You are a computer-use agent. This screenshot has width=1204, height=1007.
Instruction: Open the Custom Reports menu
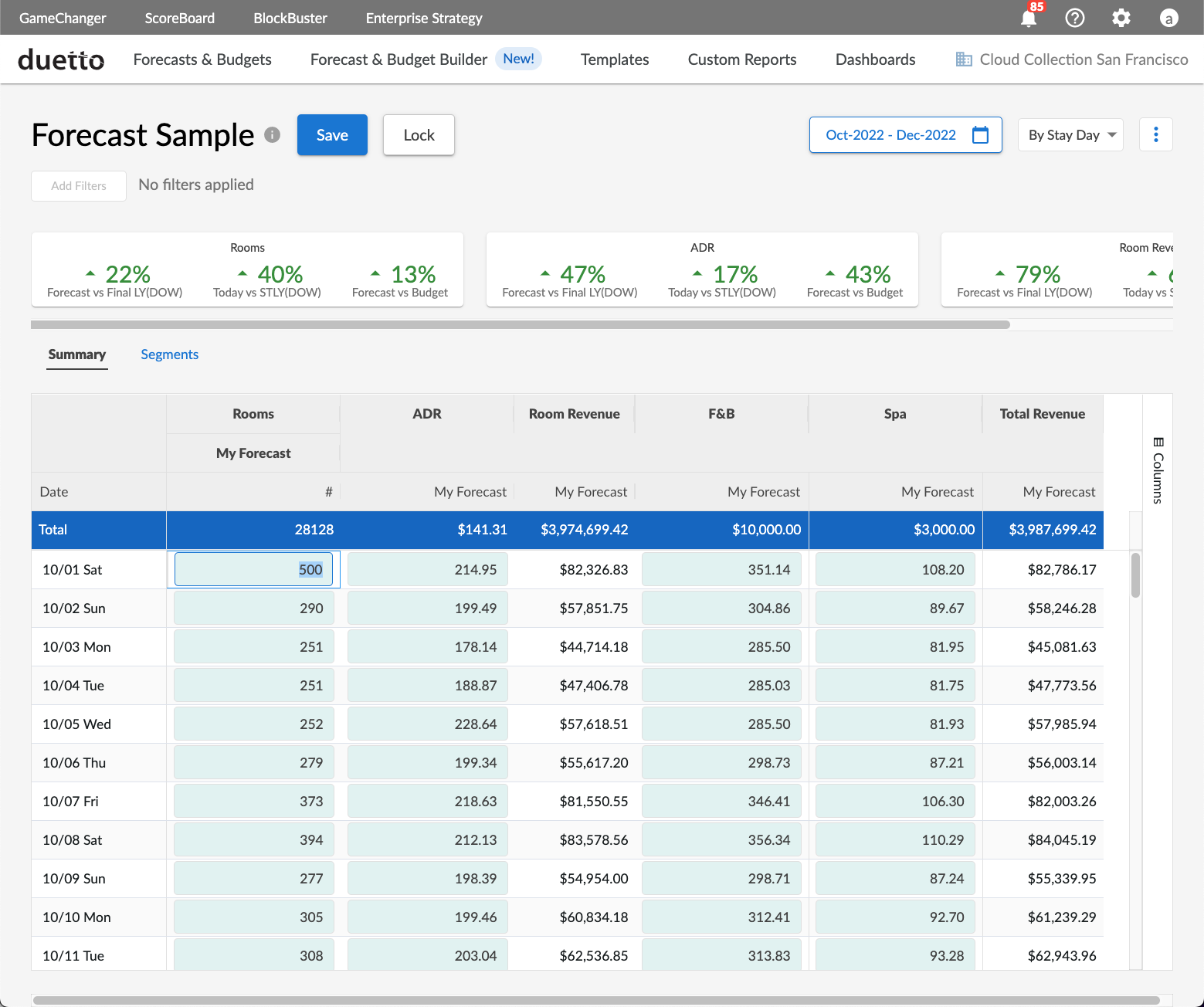tap(741, 59)
